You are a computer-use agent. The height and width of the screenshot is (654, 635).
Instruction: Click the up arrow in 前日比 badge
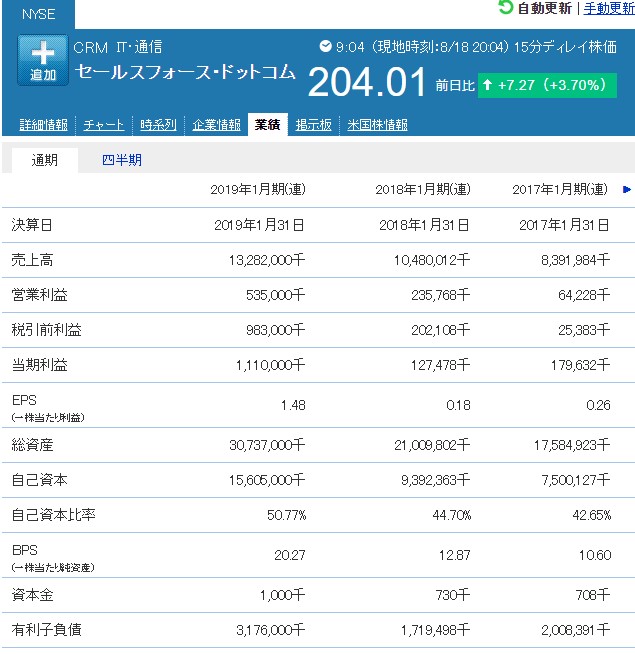[487, 85]
